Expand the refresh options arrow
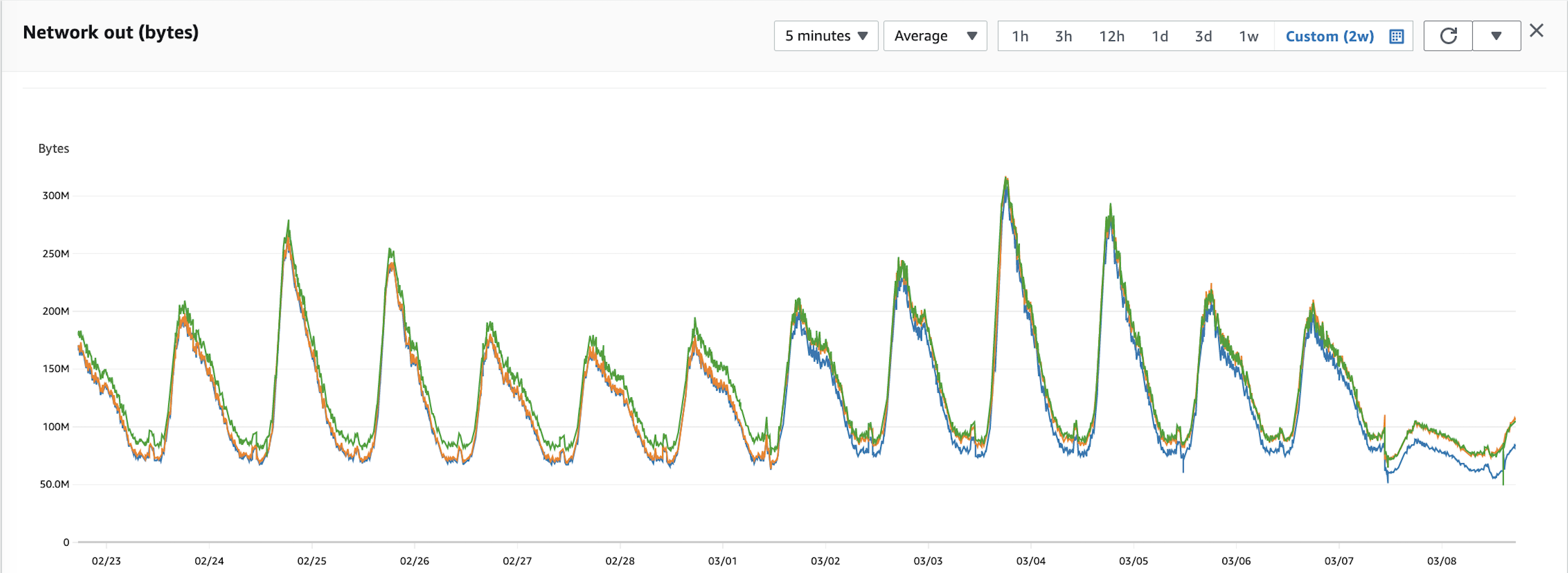The width and height of the screenshot is (1568, 573). [1496, 36]
